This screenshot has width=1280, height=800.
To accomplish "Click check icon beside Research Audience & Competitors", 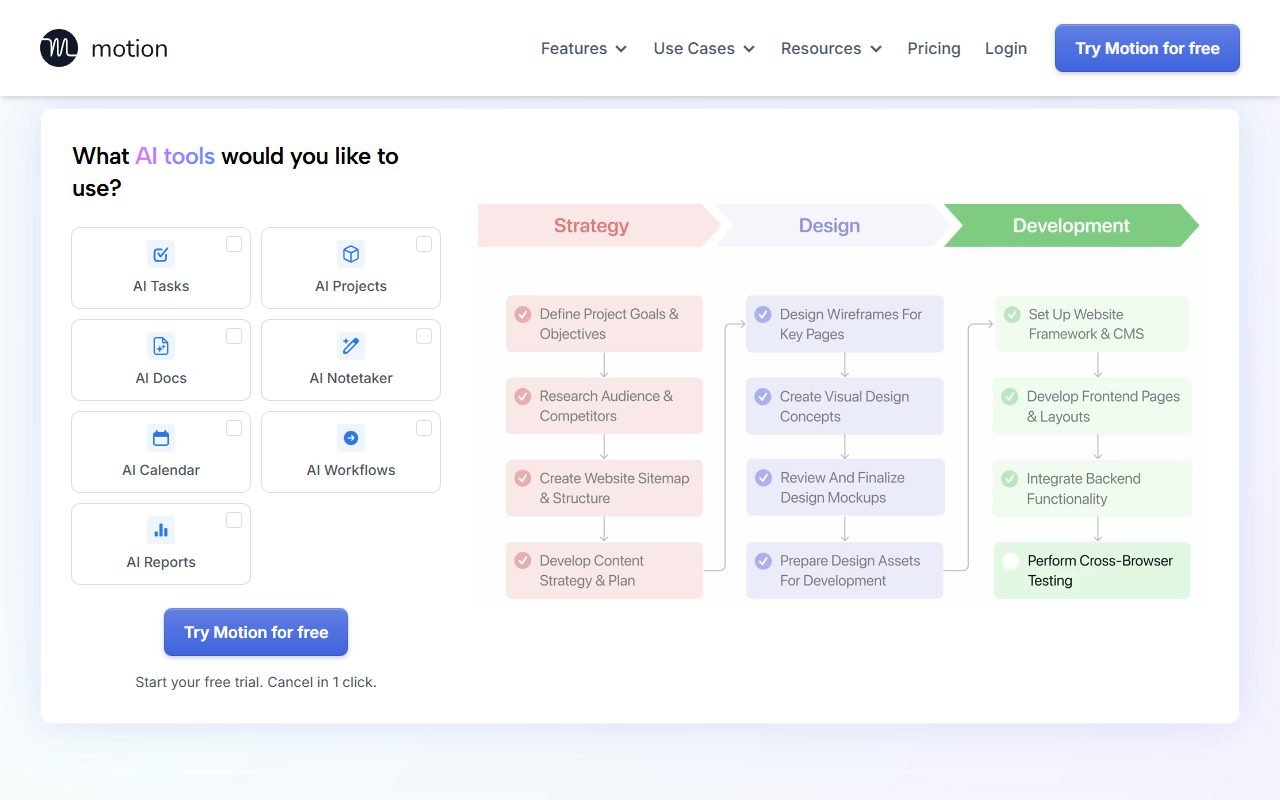I will coord(522,396).
